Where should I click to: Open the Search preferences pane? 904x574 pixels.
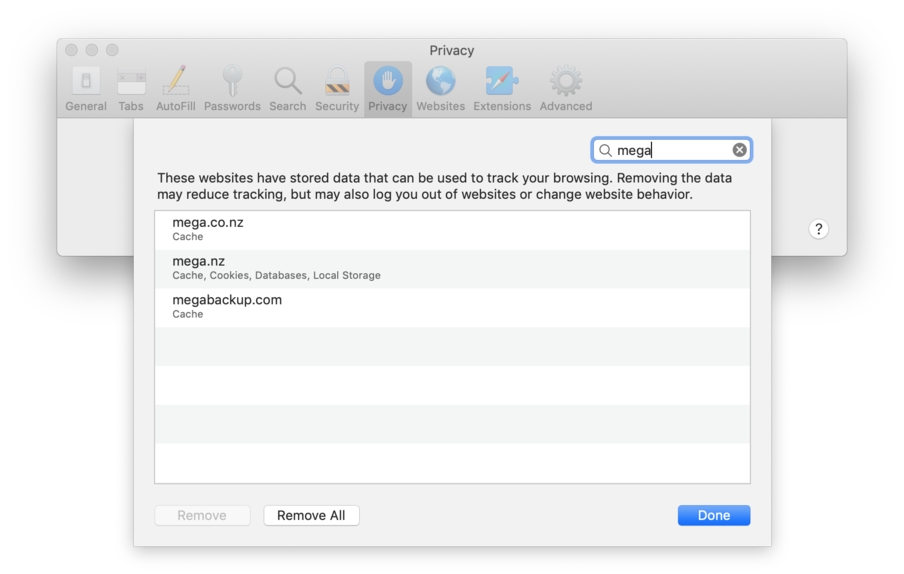[x=287, y=89]
